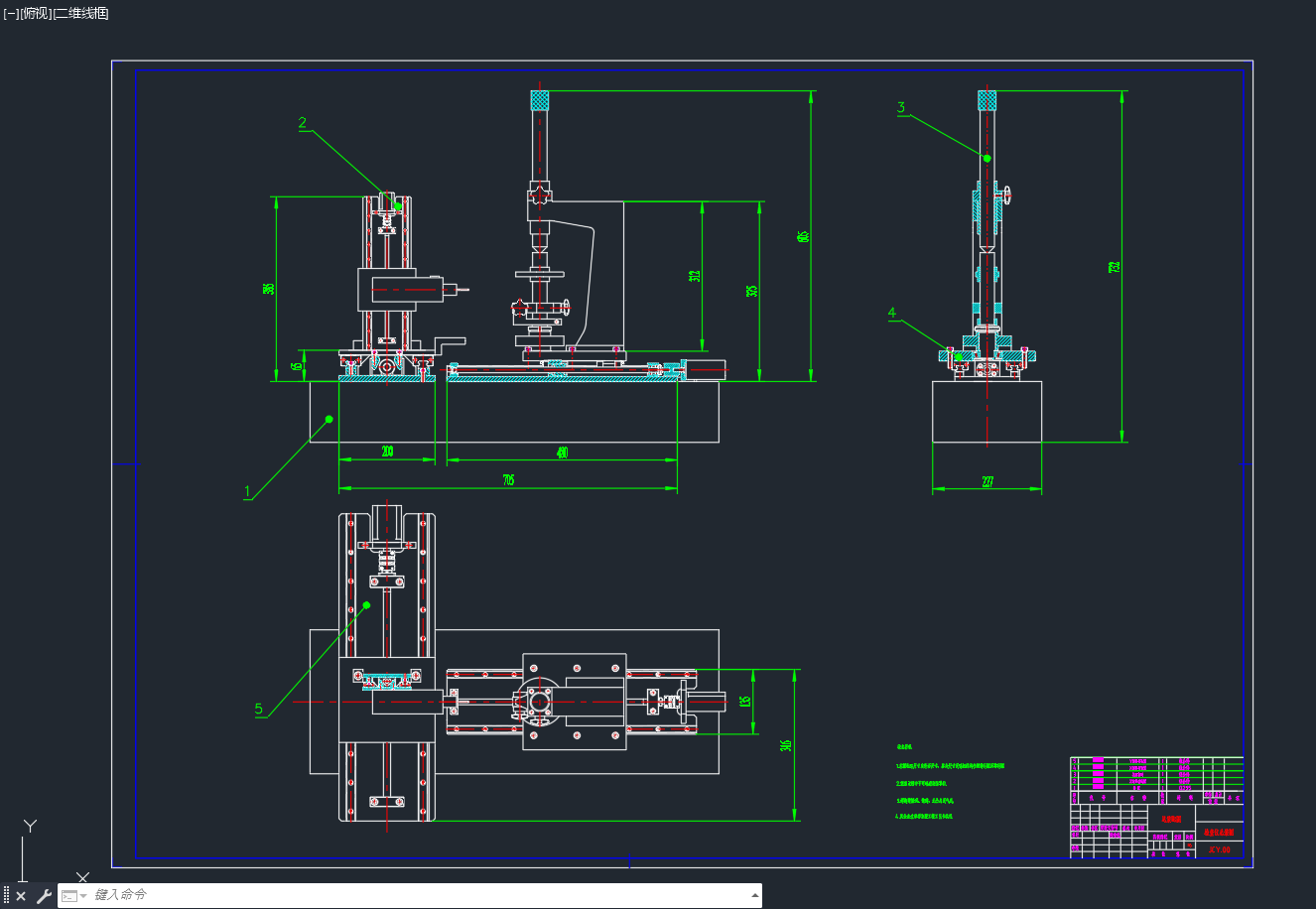Open the 二维线框 visual style menu
The height and width of the screenshot is (909, 1316).
81,13
